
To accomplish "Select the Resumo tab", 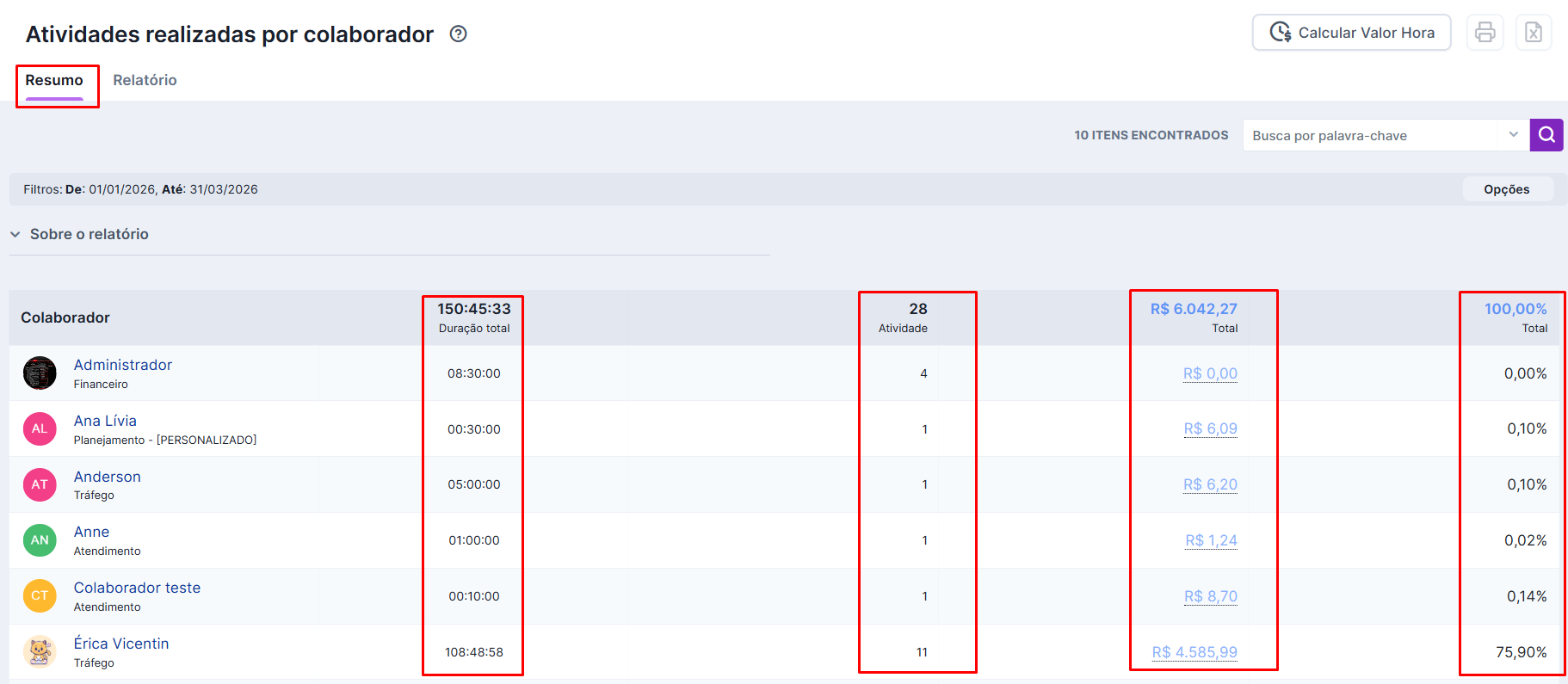I will (54, 80).
